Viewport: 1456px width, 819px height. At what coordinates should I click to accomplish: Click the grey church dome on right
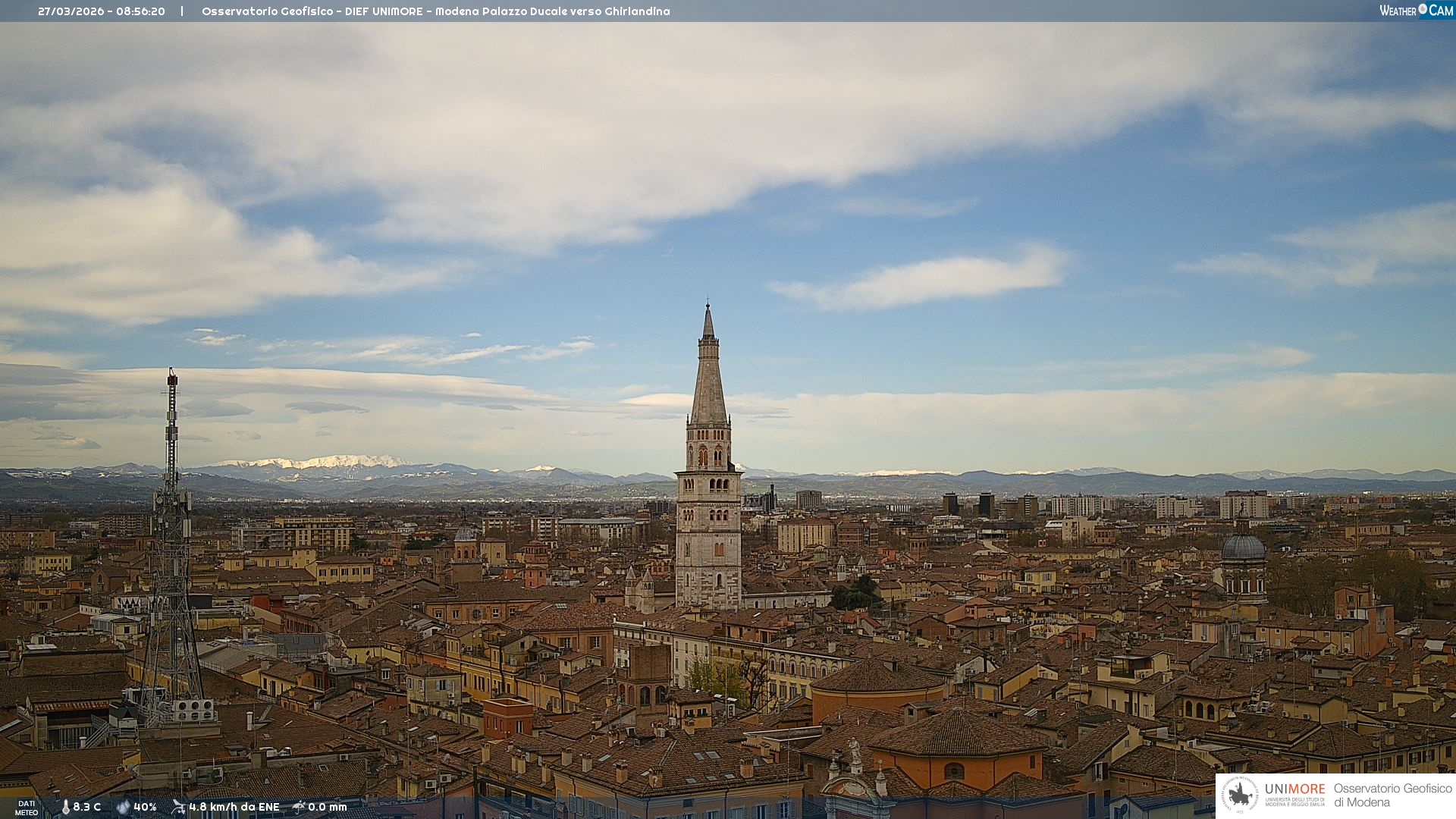pyautogui.click(x=1244, y=548)
